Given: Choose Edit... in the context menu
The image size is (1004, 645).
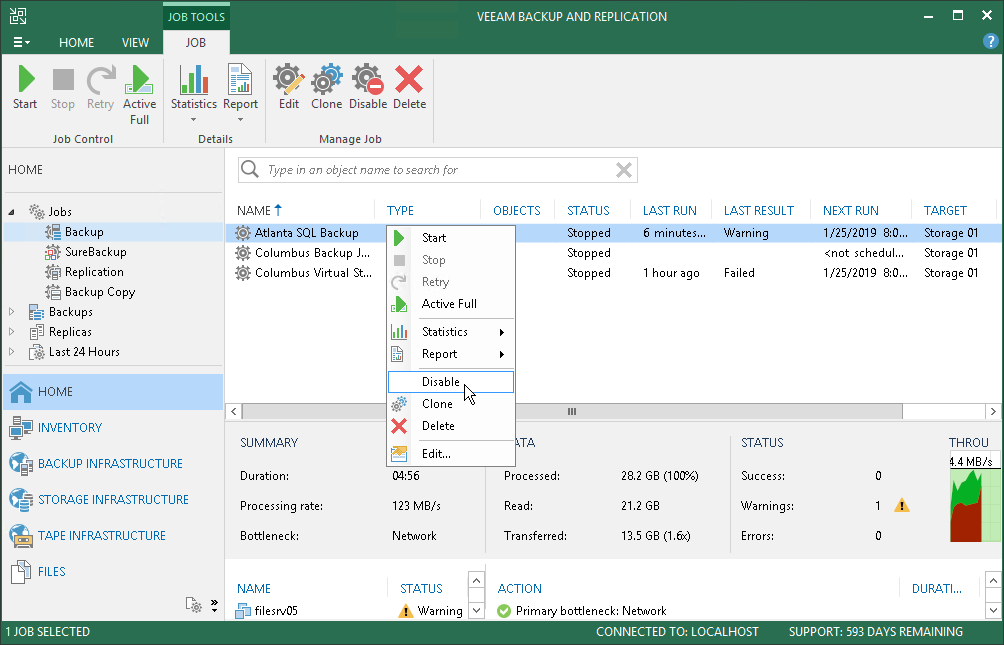Looking at the screenshot, I should click(x=451, y=453).
